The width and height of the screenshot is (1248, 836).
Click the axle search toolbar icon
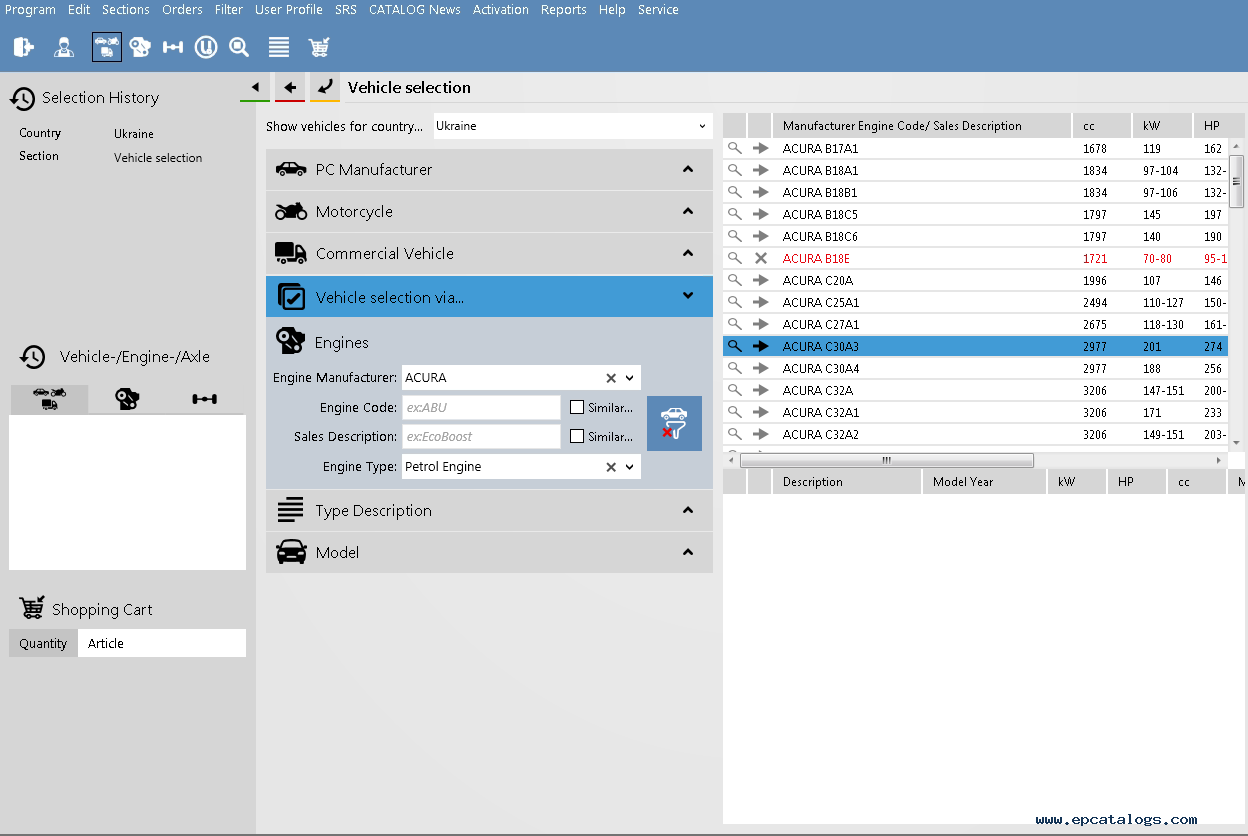(173, 47)
